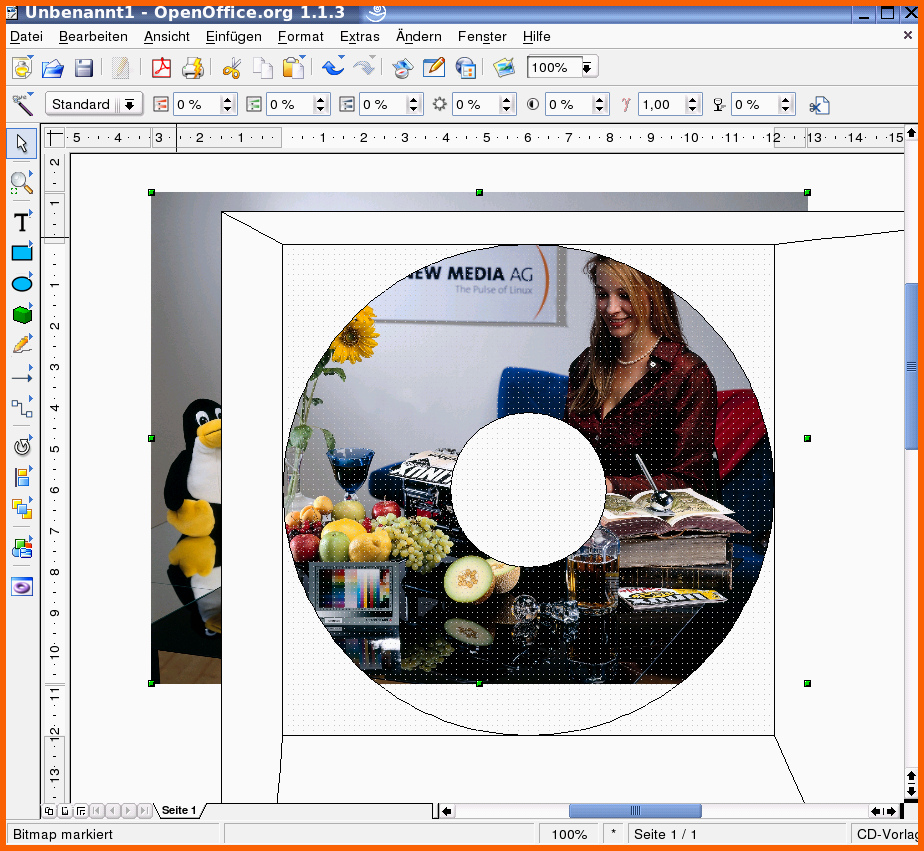
Task: Decrease the contrast value by one step
Action: click(600, 110)
